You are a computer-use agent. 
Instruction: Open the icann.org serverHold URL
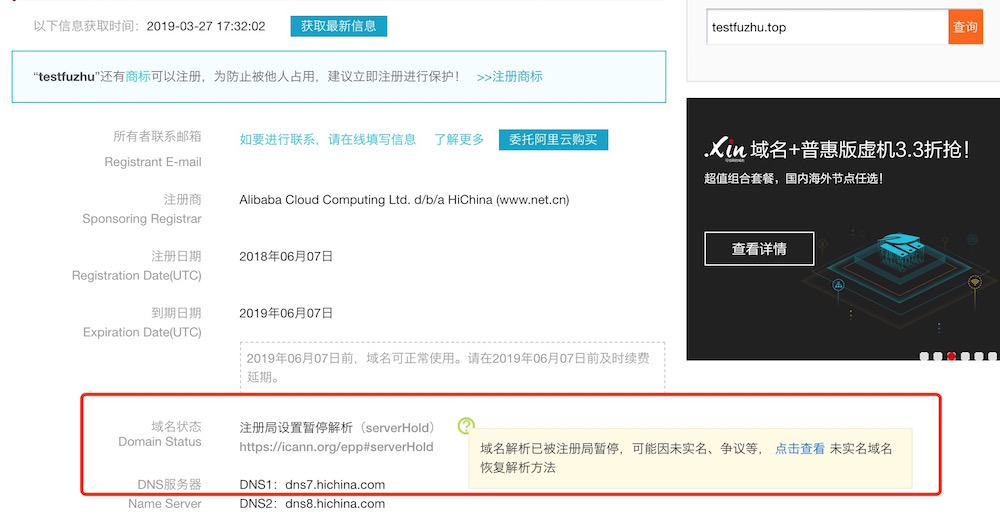coord(336,447)
